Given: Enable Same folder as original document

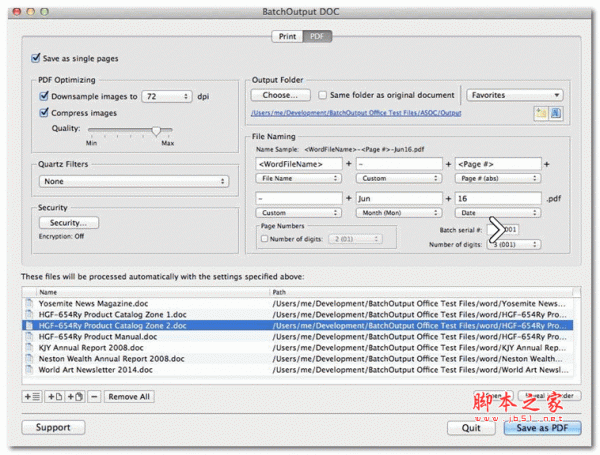Looking at the screenshot, I should 323,95.
